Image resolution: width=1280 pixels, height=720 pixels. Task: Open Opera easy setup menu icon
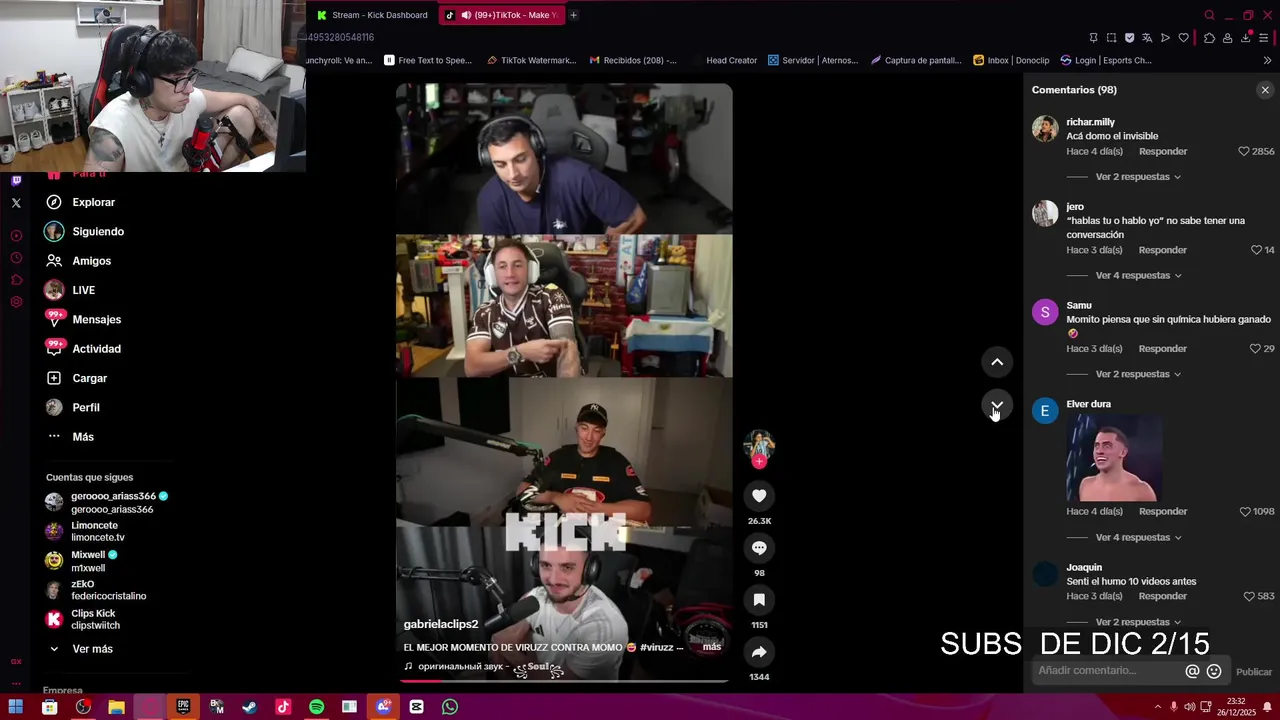coord(1264,38)
